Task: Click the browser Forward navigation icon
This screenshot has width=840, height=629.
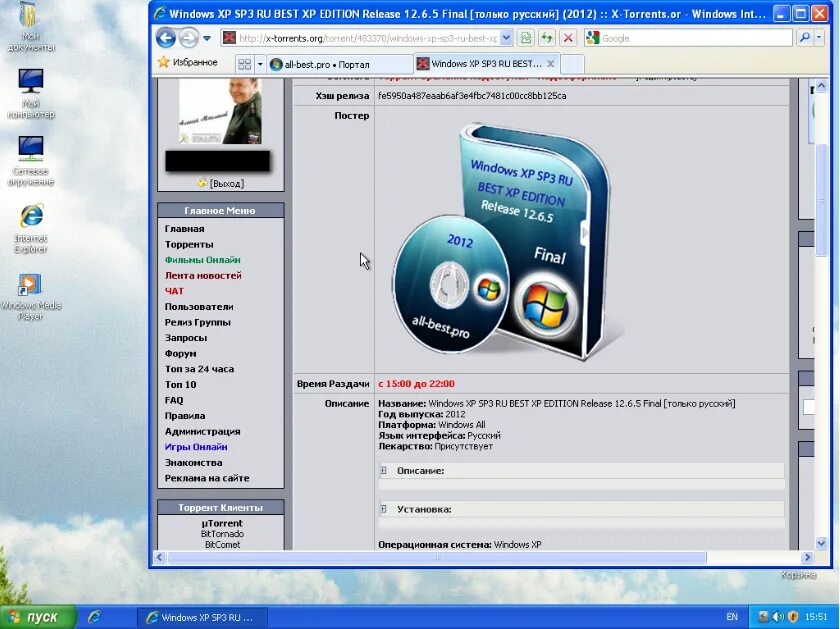Action: coord(187,37)
